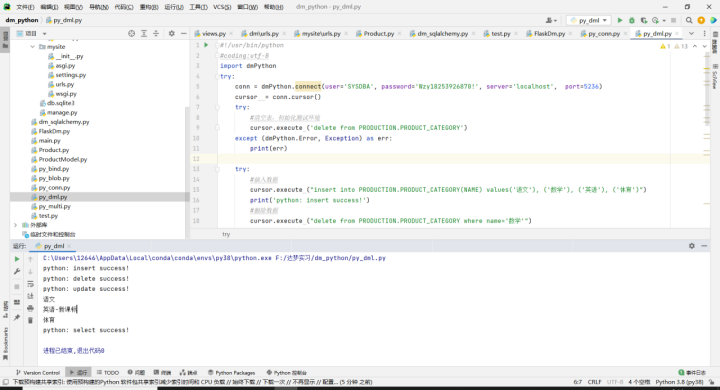This screenshot has height=390, width=720.
Task: Click CRLF line separator in status bar
Action: point(594,382)
